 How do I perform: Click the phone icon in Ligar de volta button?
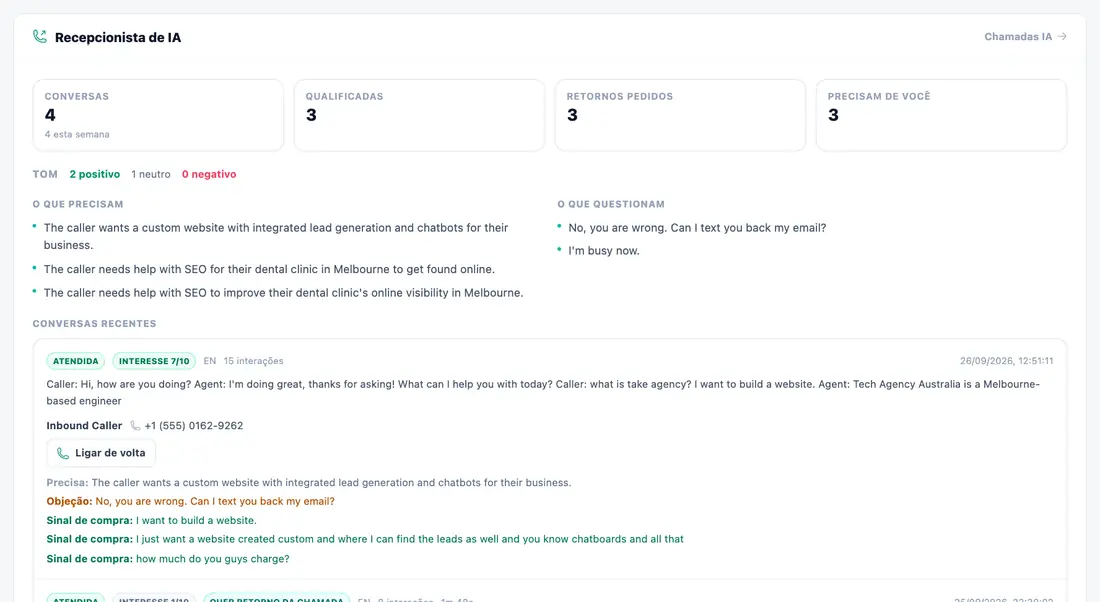(x=63, y=453)
